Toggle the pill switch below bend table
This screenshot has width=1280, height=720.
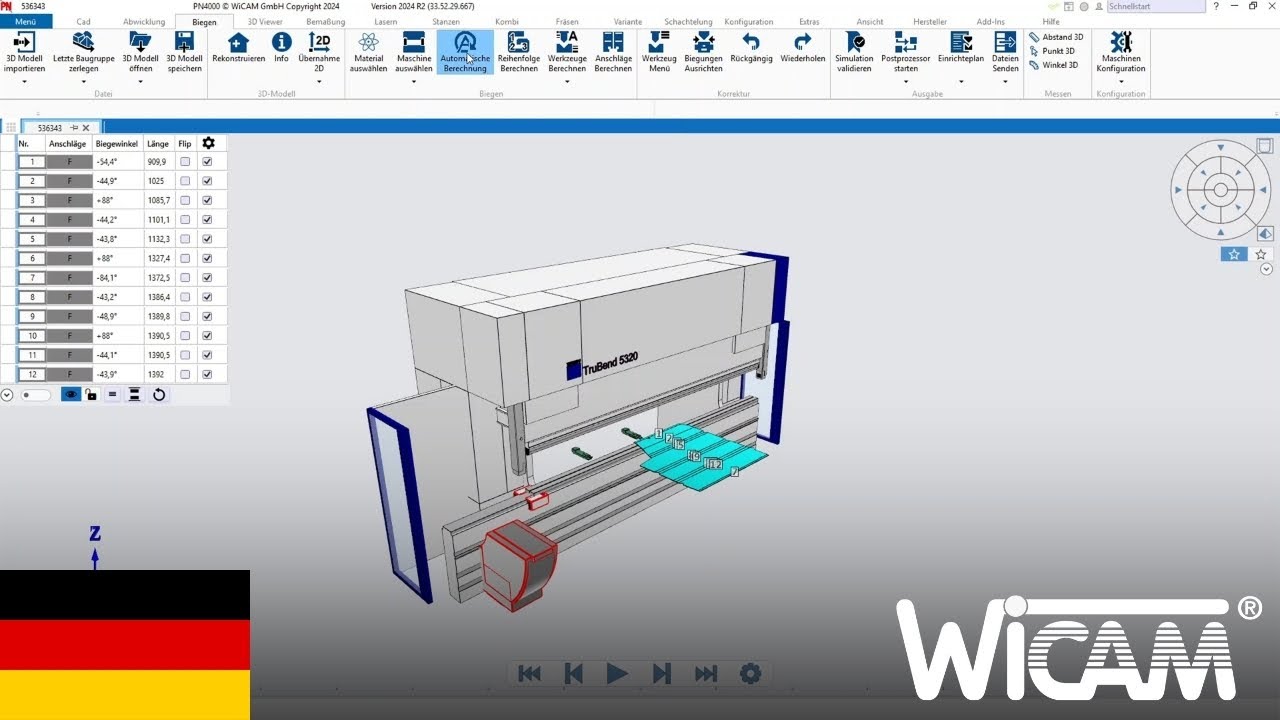(x=36, y=395)
